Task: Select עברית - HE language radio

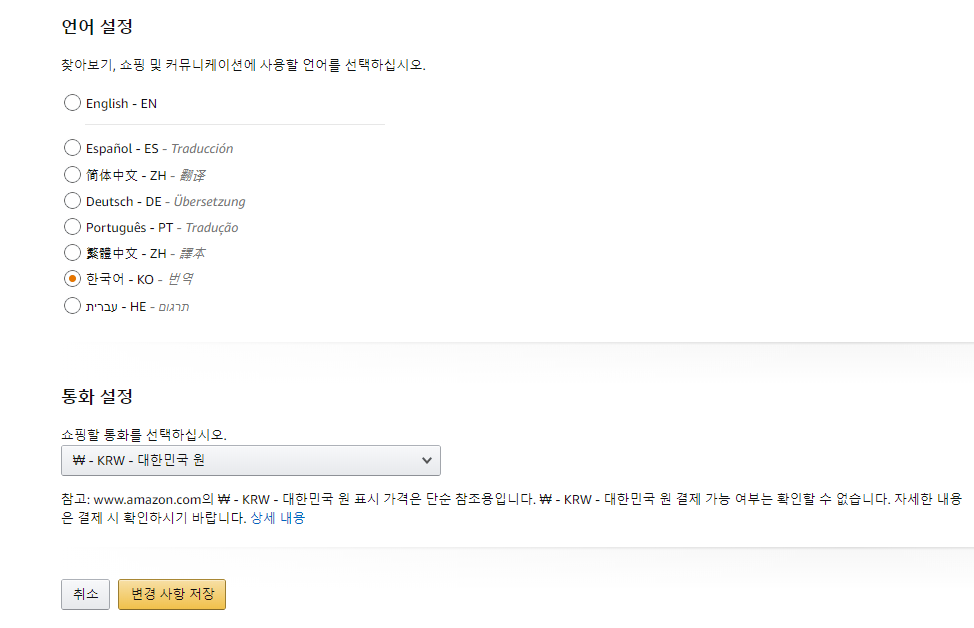Action: [72, 306]
